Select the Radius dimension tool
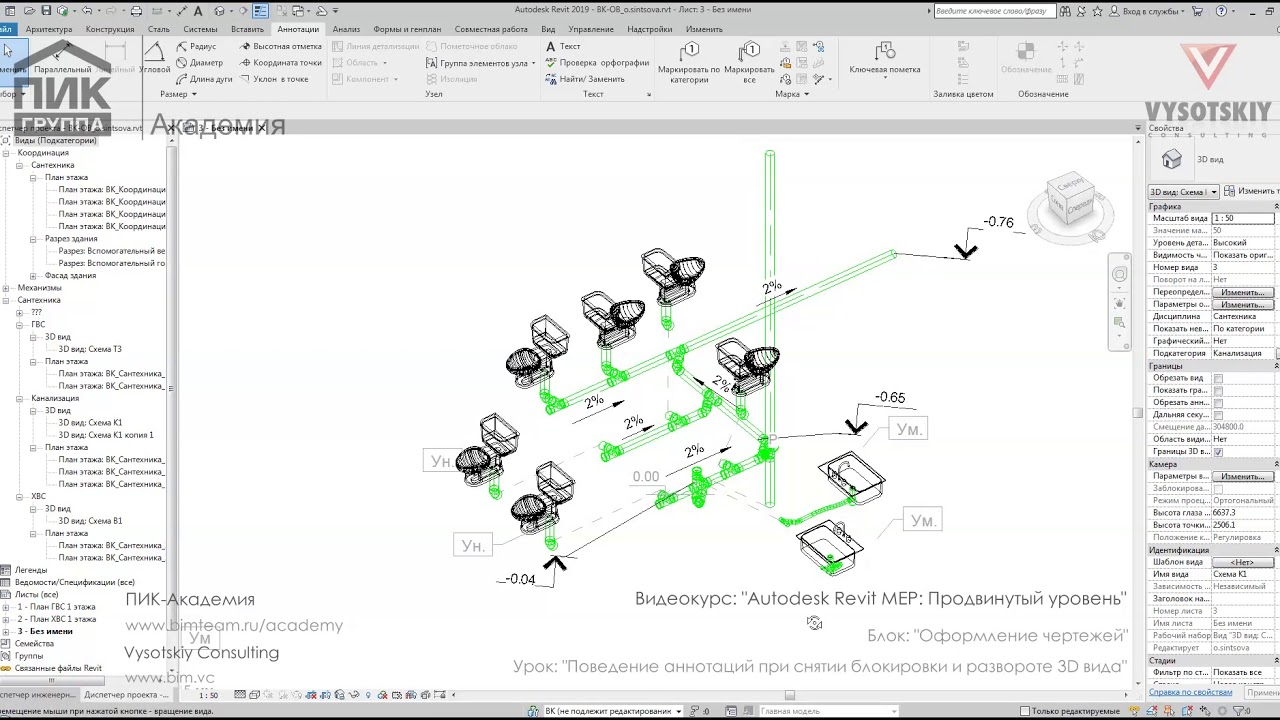Viewport: 1280px width, 720px height. click(x=196, y=46)
